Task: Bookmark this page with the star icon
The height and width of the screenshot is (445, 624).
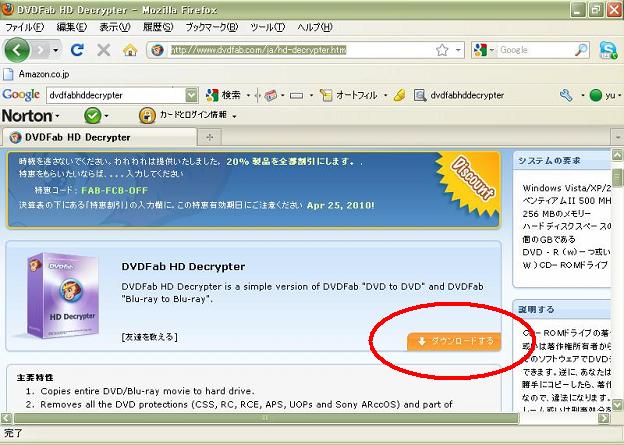Action: point(442,49)
